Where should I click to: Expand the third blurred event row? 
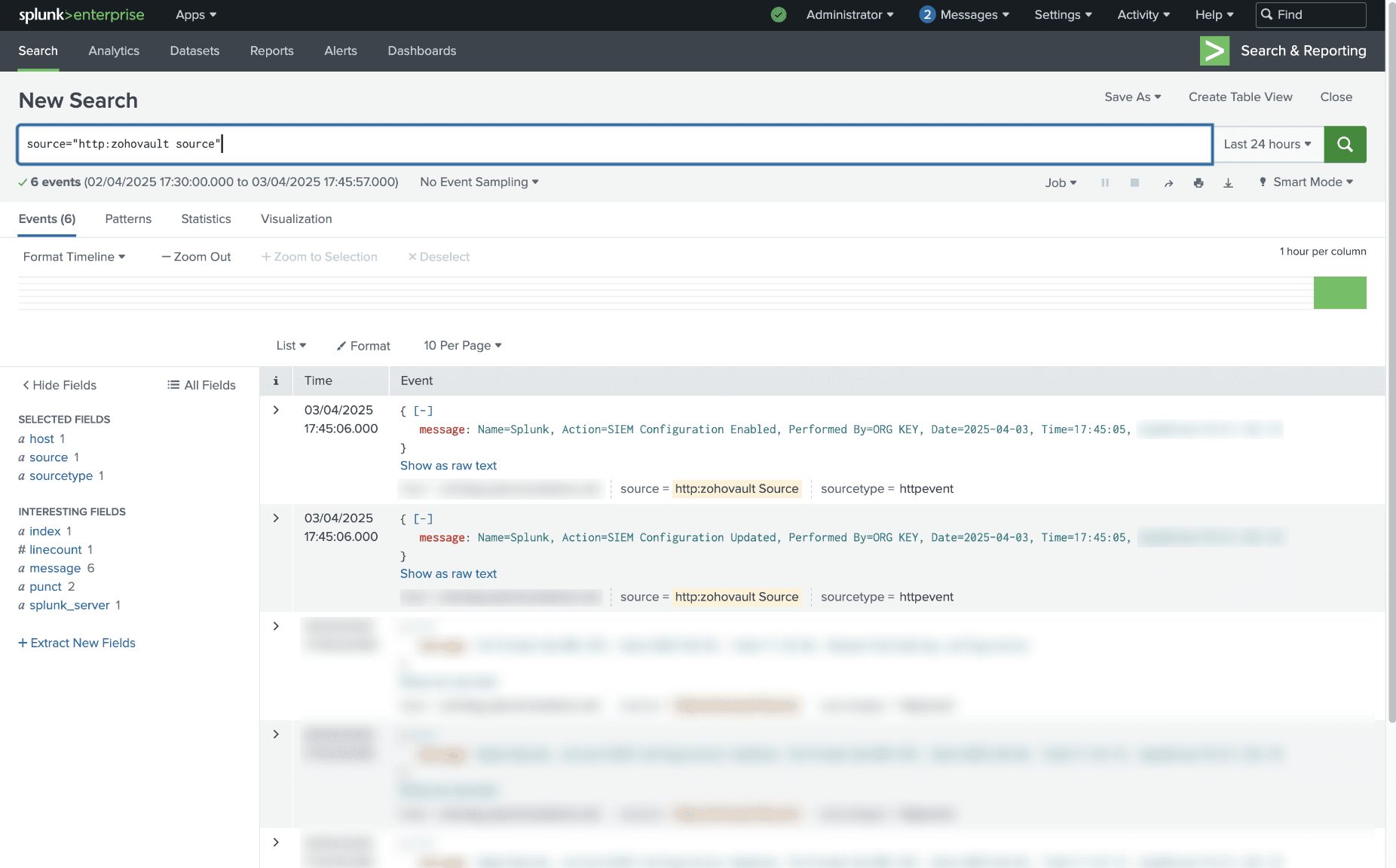point(276,626)
